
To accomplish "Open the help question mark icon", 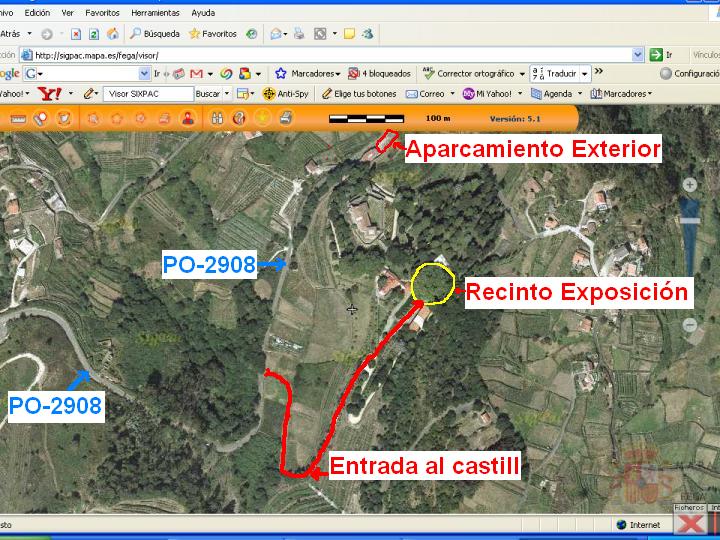I will click(x=239, y=118).
